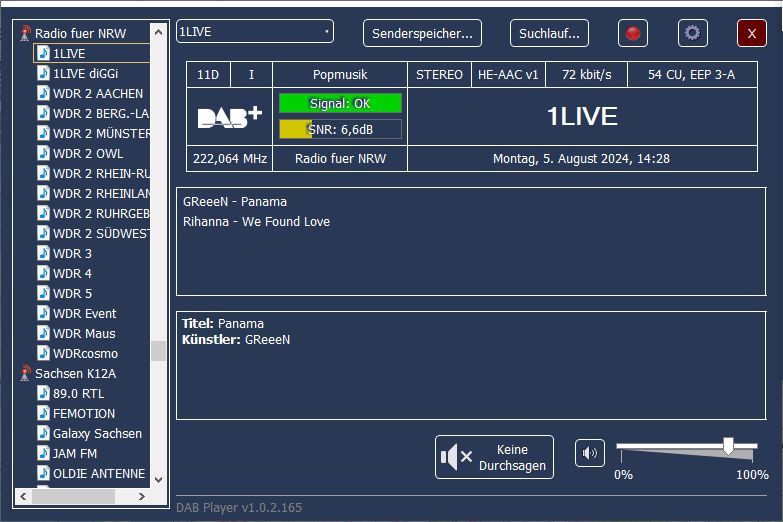Click the Sachsen K12A antenna icon
The width and height of the screenshot is (783, 522).
pos(25,374)
